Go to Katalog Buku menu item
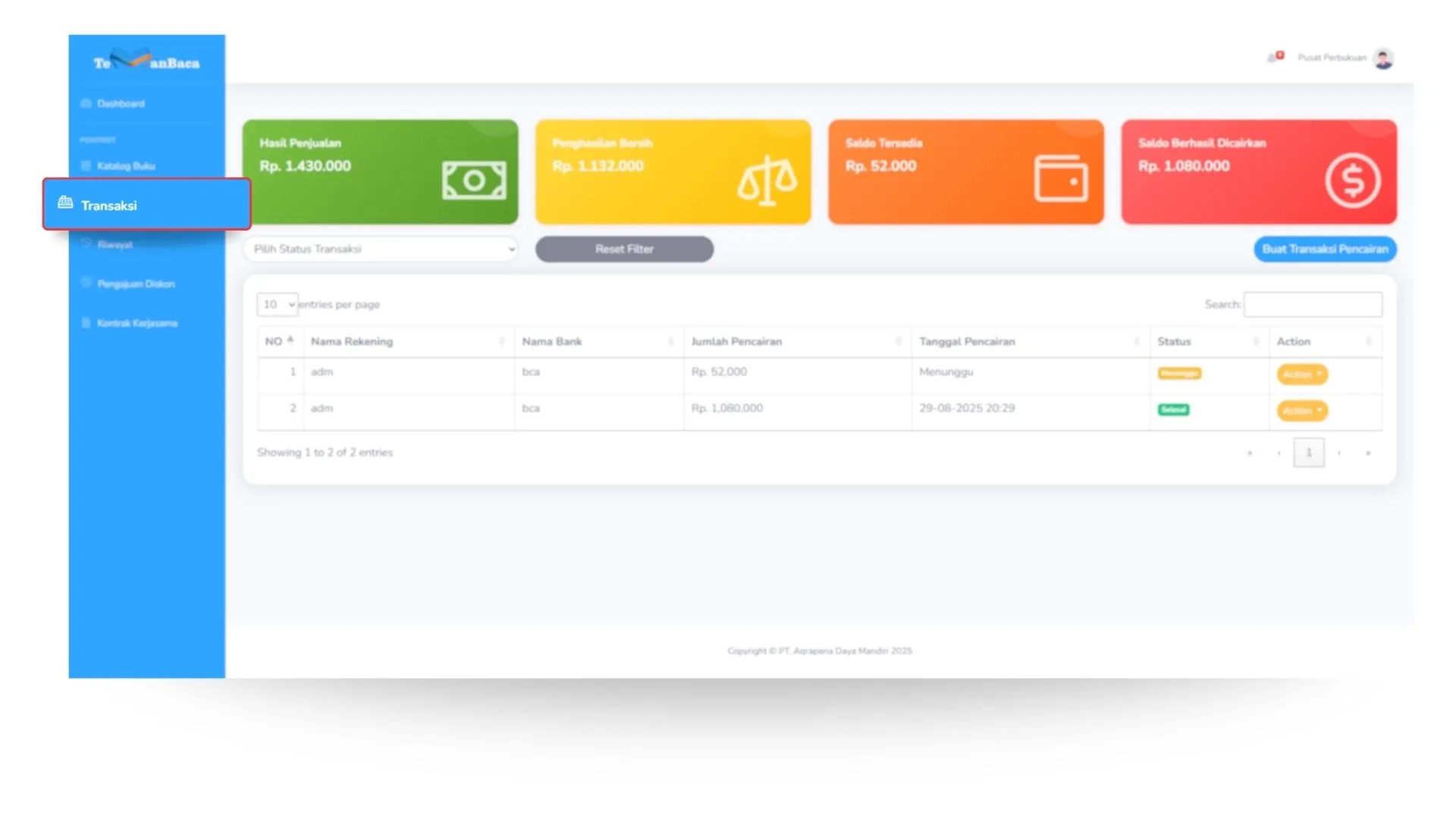This screenshot has height=819, width=1456. pyautogui.click(x=125, y=166)
